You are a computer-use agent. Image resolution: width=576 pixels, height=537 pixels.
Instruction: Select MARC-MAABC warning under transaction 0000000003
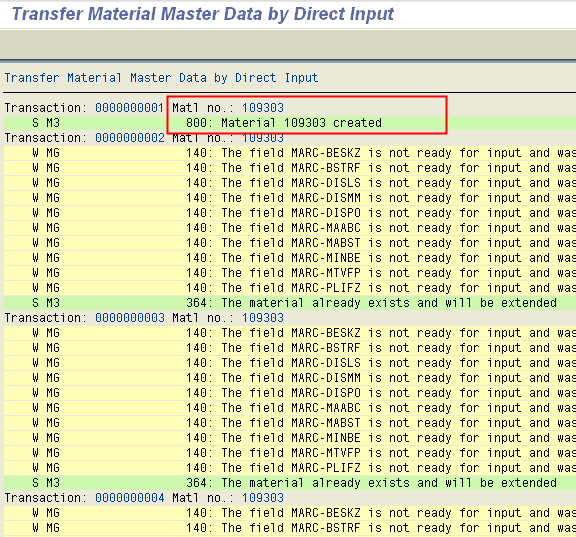point(290,408)
